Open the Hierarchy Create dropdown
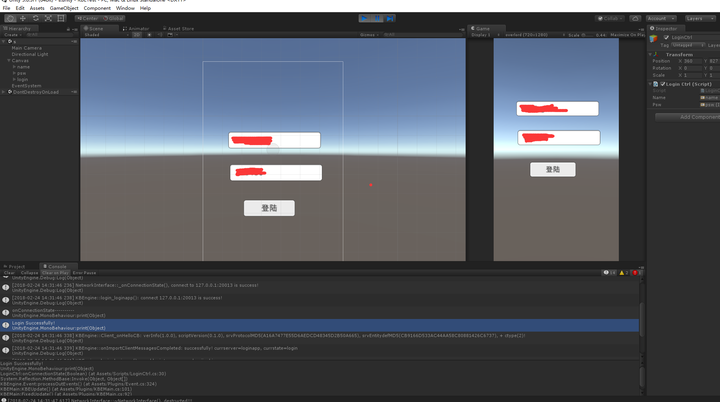 13,35
